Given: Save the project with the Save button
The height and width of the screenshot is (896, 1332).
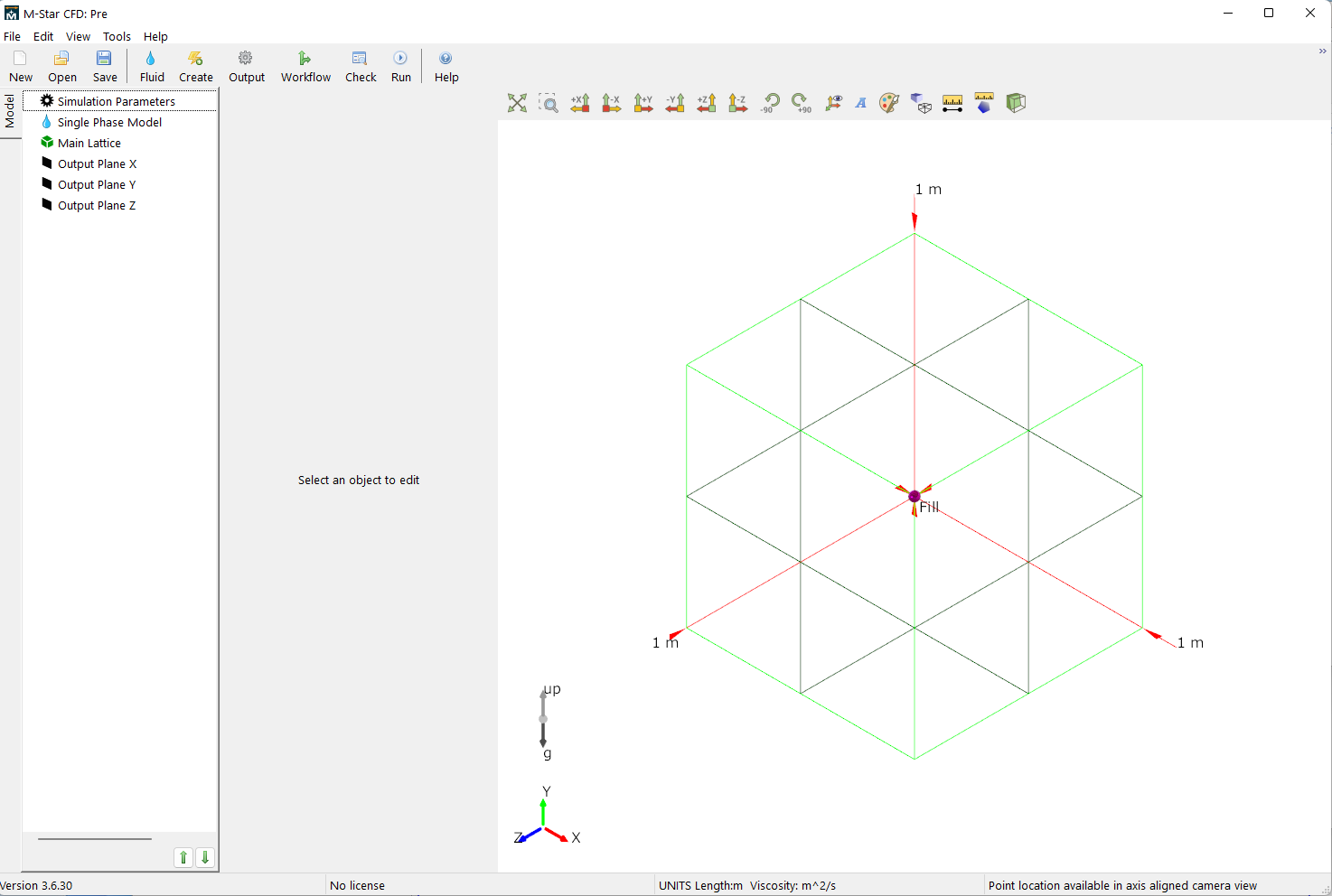Looking at the screenshot, I should pos(105,67).
